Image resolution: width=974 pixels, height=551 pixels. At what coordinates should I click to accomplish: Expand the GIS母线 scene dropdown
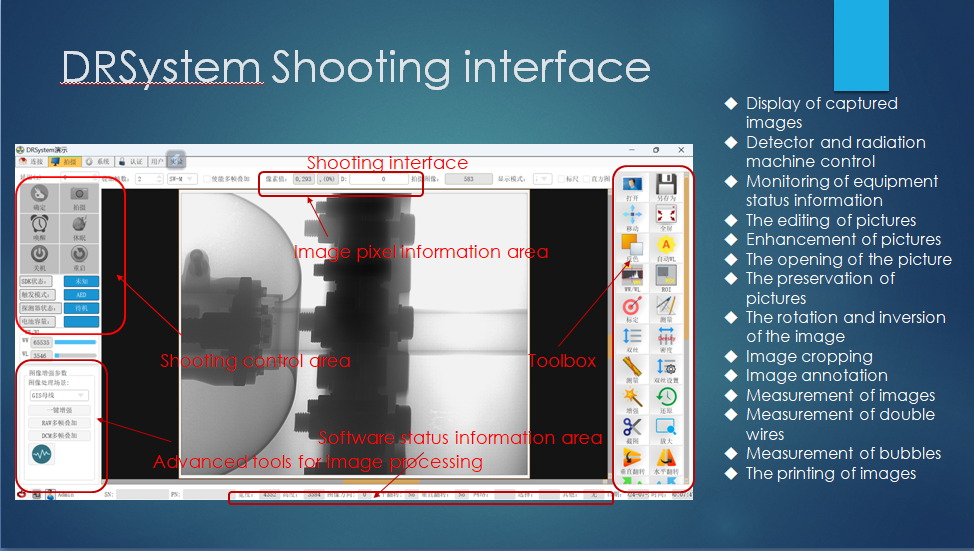pos(58,395)
